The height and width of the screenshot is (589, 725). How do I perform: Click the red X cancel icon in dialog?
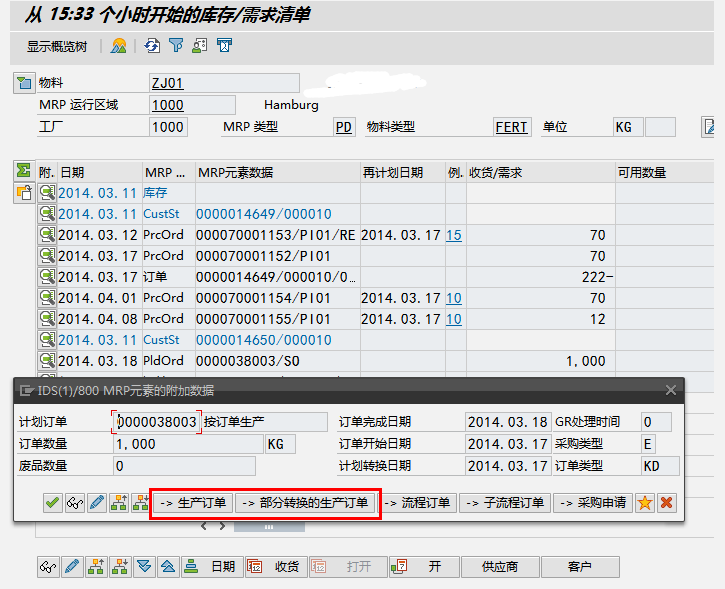pyautogui.click(x=666, y=503)
